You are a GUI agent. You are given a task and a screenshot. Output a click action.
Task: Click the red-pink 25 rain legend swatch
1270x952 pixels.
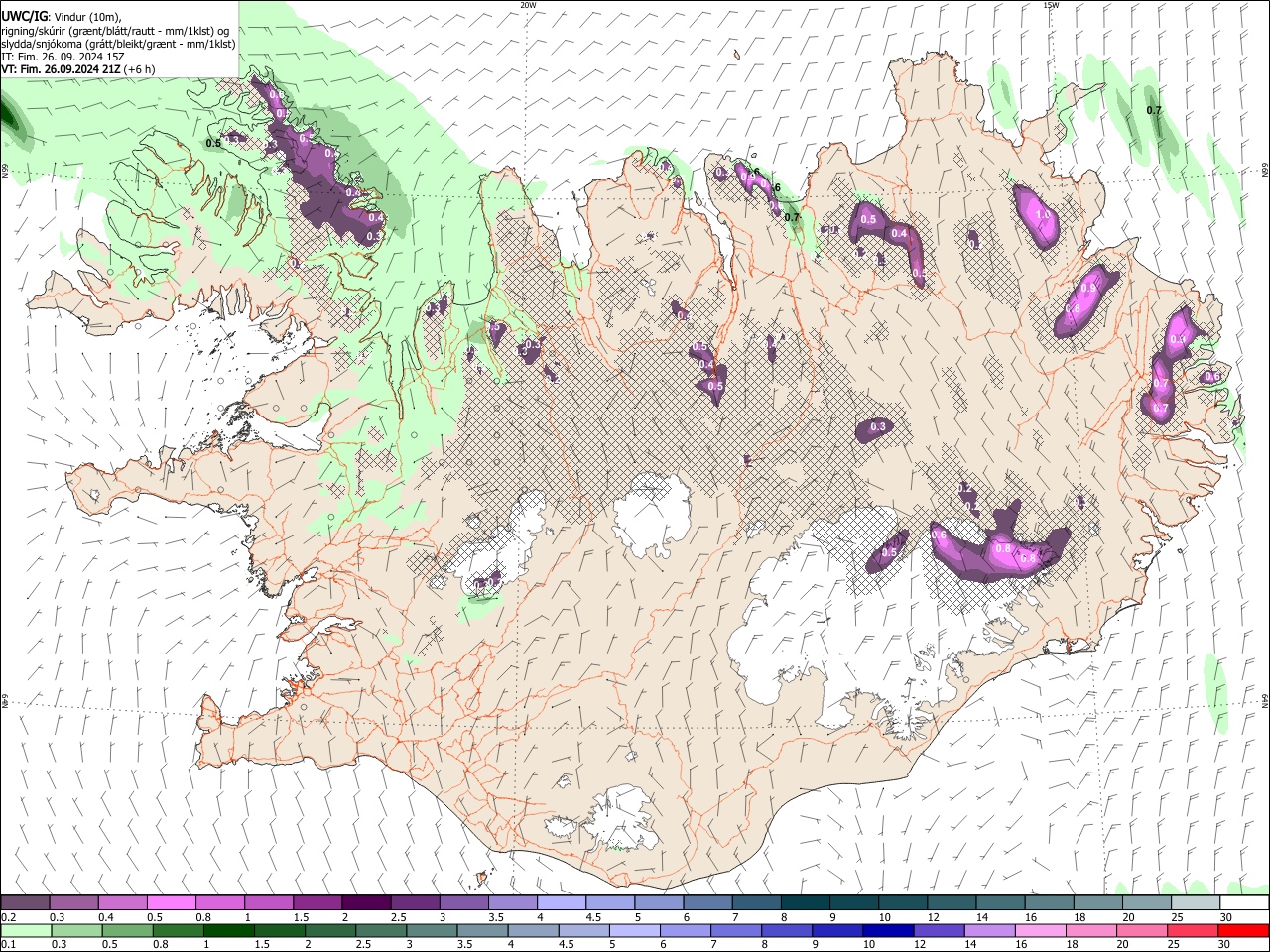[x=1192, y=931]
